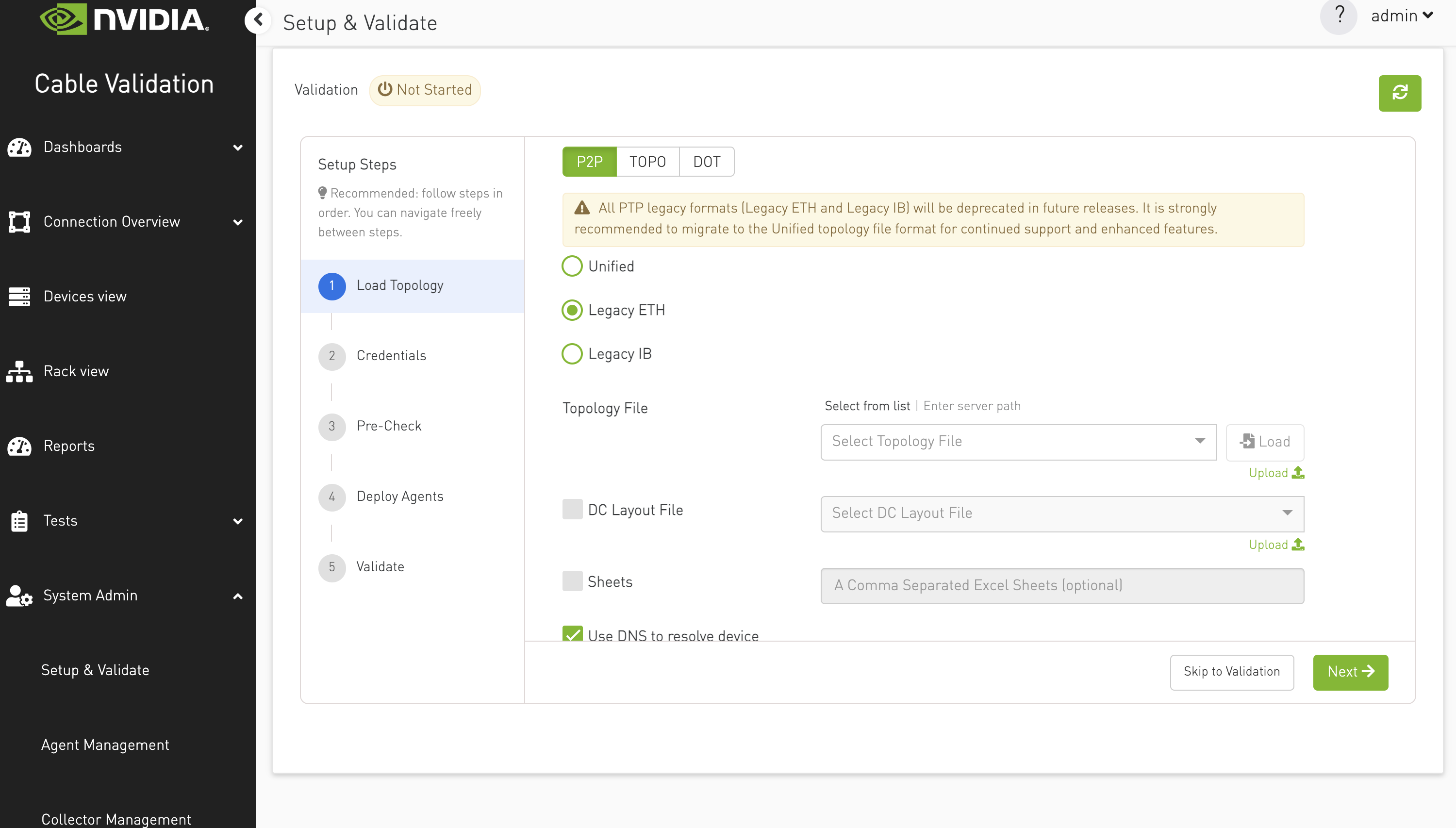Switch to the DOT tab
Image resolution: width=1456 pixels, height=828 pixels.
[x=707, y=162]
